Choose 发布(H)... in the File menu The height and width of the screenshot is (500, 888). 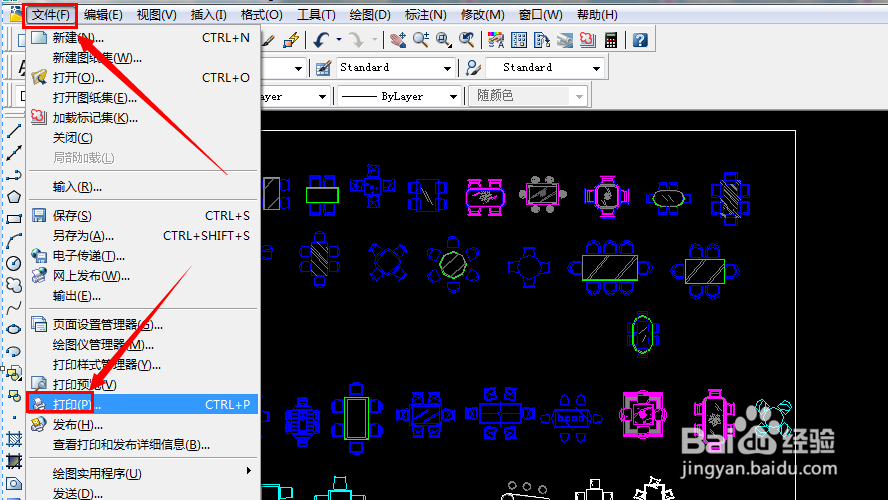click(x=142, y=425)
